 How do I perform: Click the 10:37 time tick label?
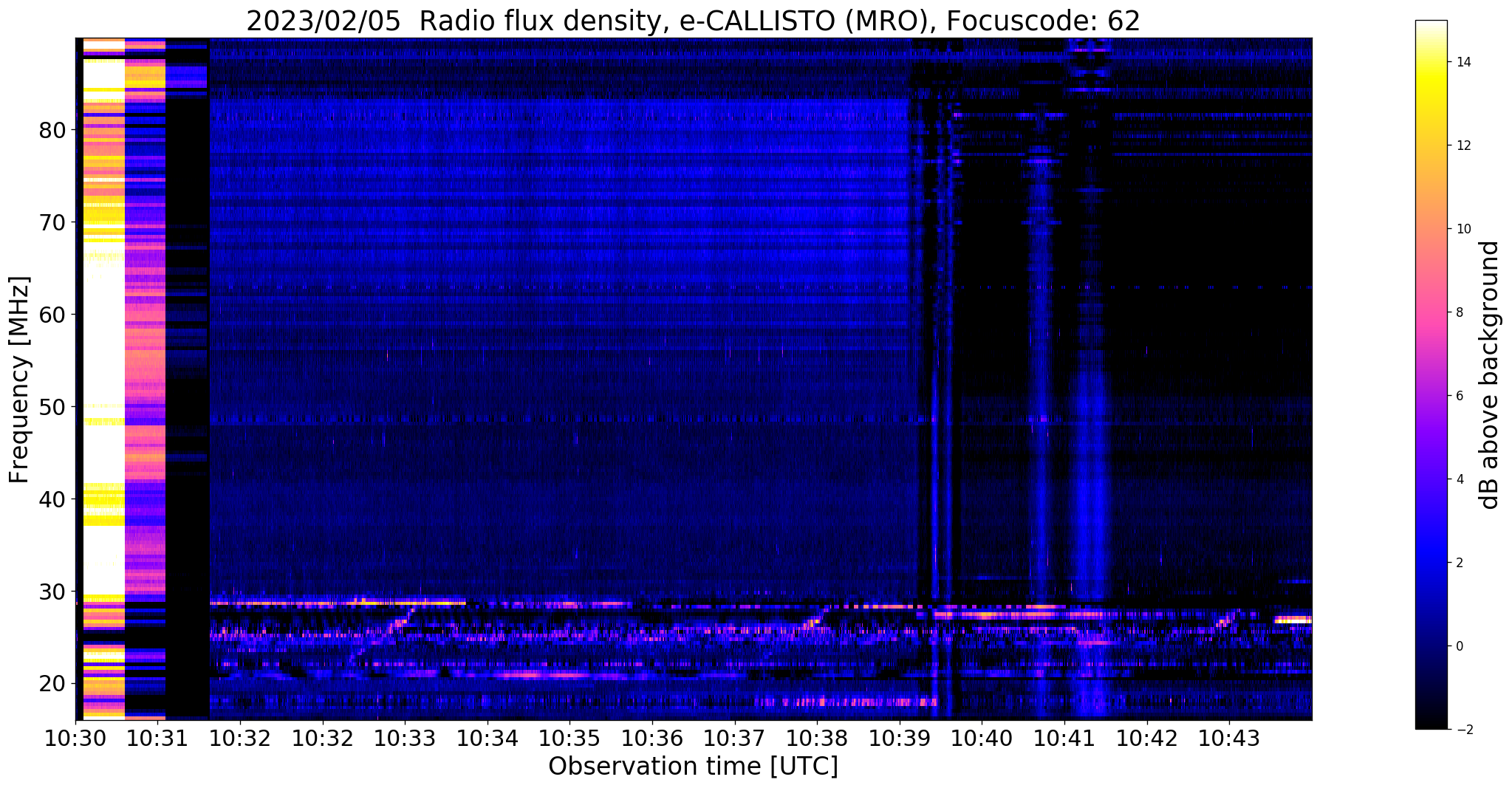[x=734, y=738]
